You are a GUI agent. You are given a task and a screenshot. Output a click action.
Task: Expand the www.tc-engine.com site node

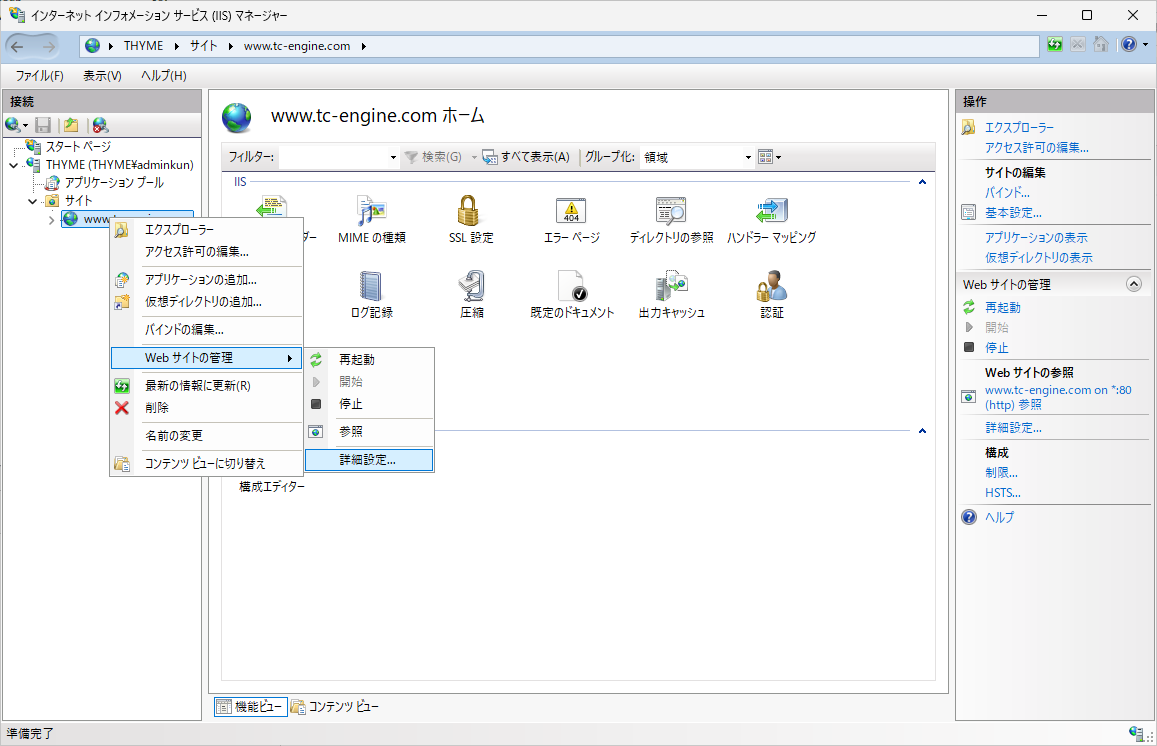click(51, 220)
